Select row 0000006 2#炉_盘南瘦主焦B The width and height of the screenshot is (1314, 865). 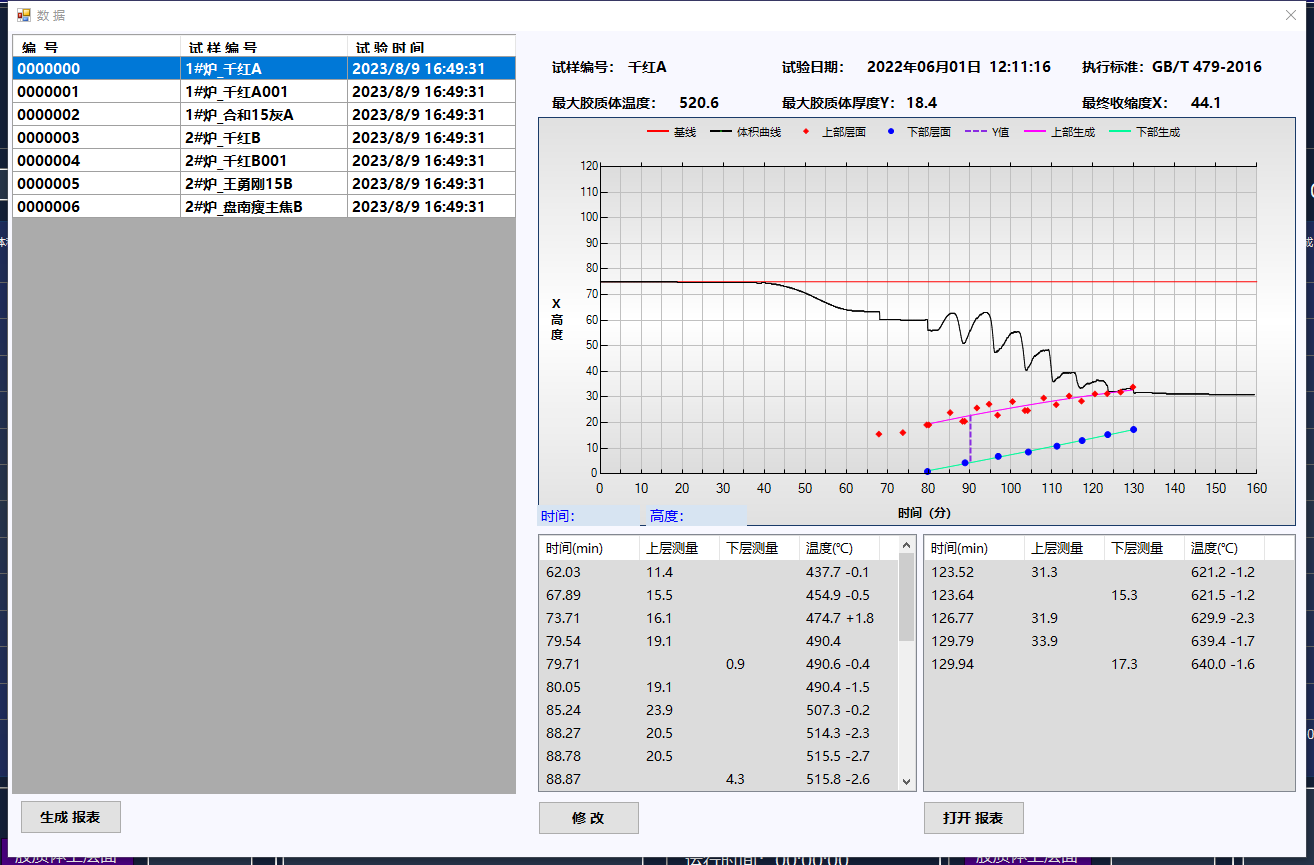tap(264, 207)
